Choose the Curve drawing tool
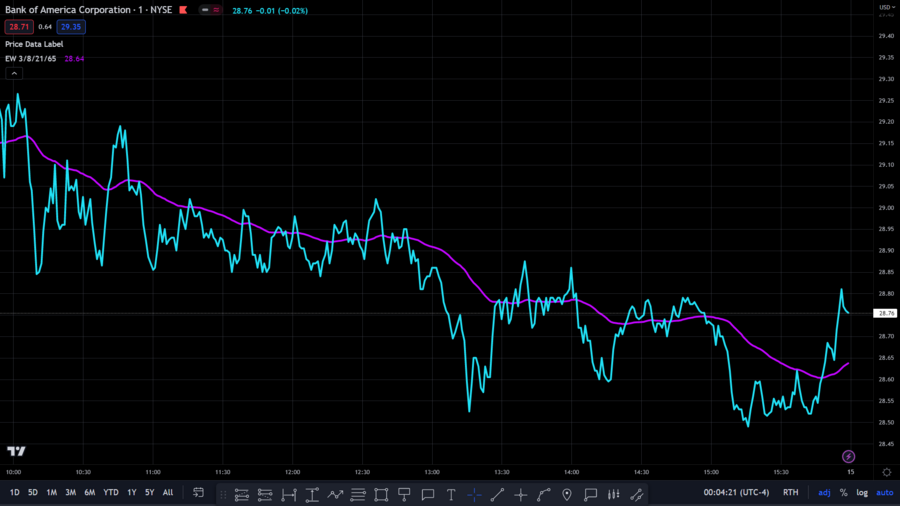 544,495
